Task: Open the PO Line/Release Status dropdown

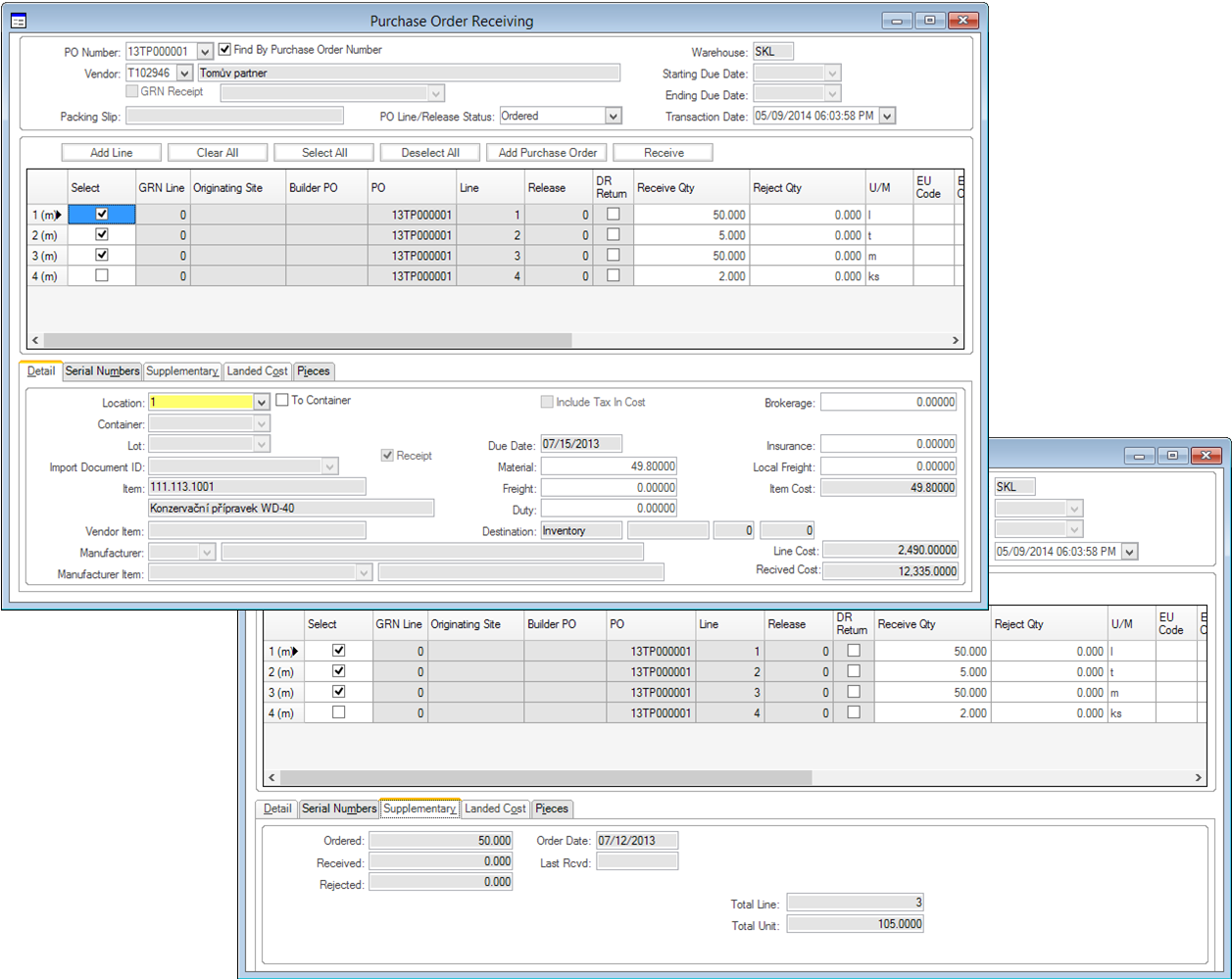Action: [x=614, y=116]
